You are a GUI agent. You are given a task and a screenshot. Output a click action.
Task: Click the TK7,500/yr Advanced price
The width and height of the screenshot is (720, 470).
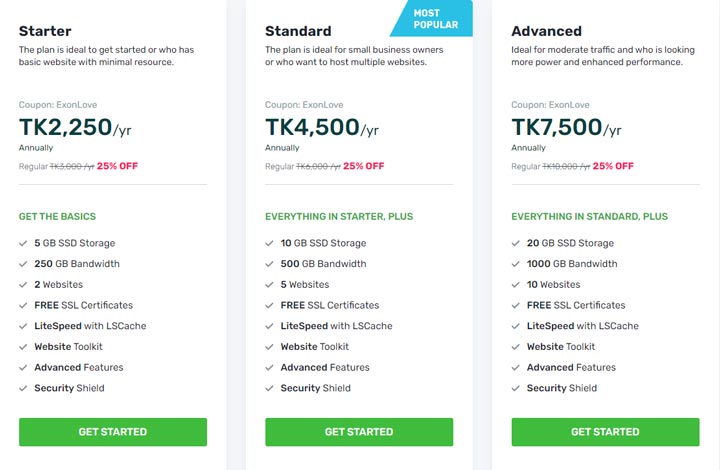[x=566, y=127]
